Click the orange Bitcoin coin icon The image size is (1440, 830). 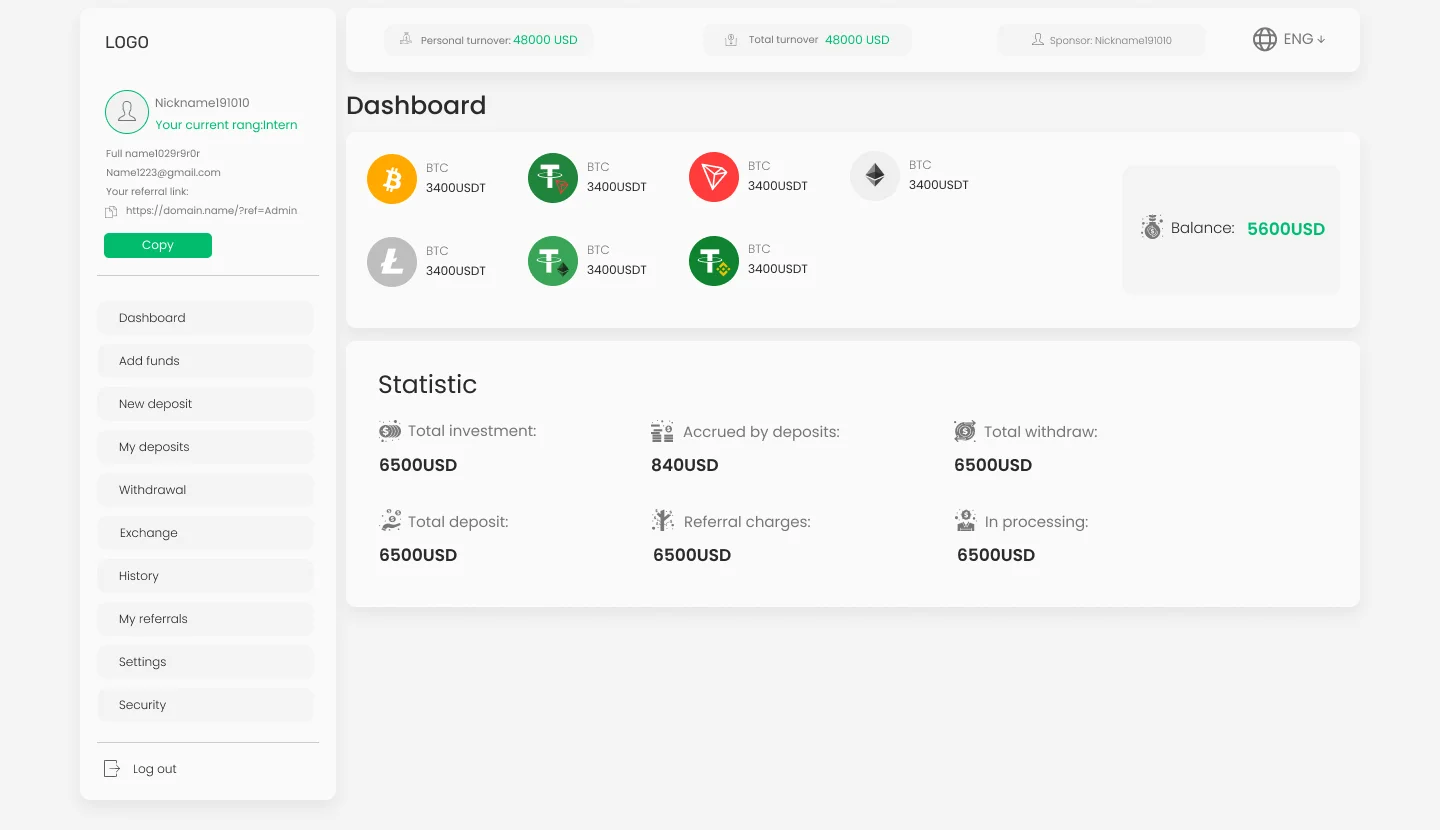click(392, 179)
